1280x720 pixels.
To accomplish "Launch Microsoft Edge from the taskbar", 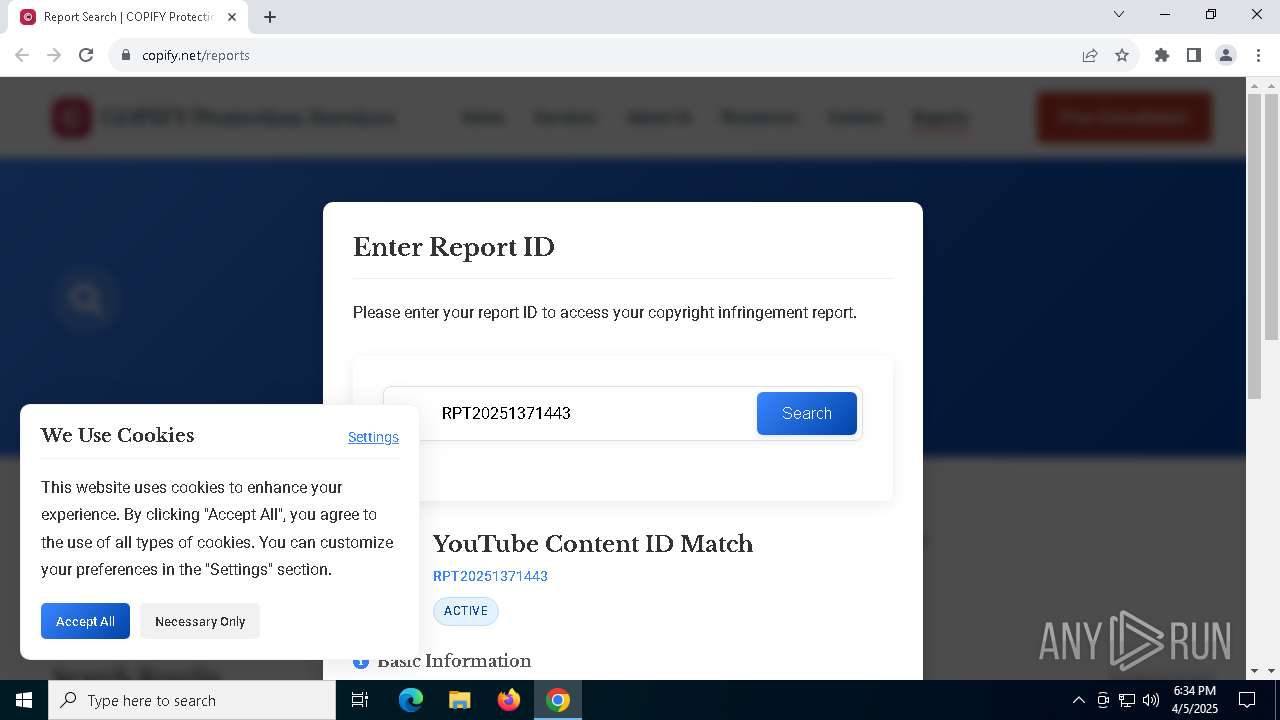I will point(411,700).
